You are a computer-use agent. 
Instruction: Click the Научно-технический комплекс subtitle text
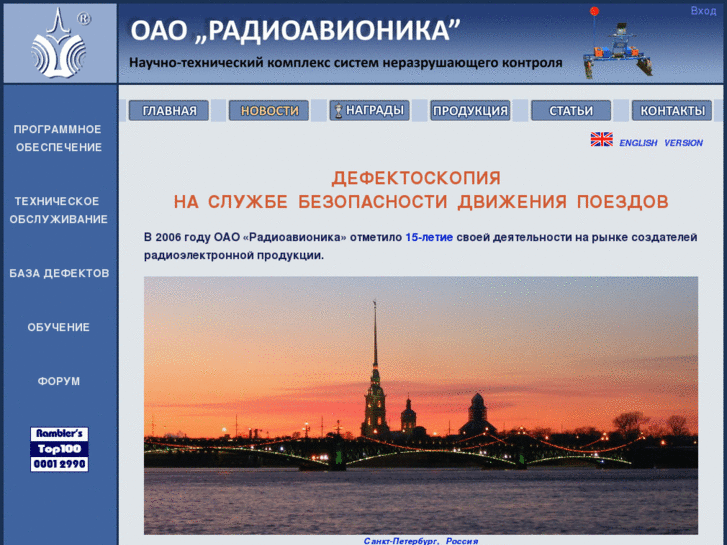coord(345,63)
